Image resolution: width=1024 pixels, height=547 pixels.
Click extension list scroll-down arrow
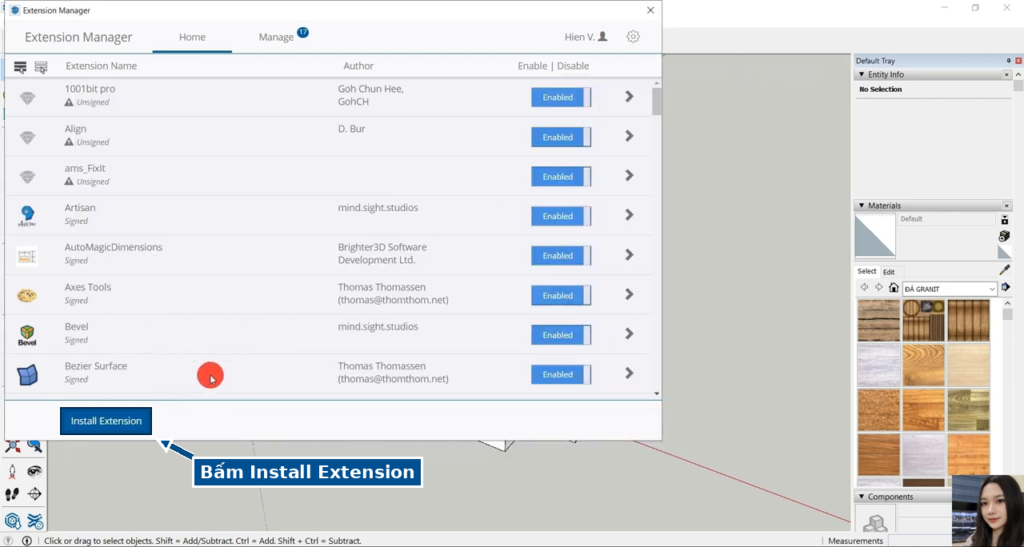(x=657, y=394)
